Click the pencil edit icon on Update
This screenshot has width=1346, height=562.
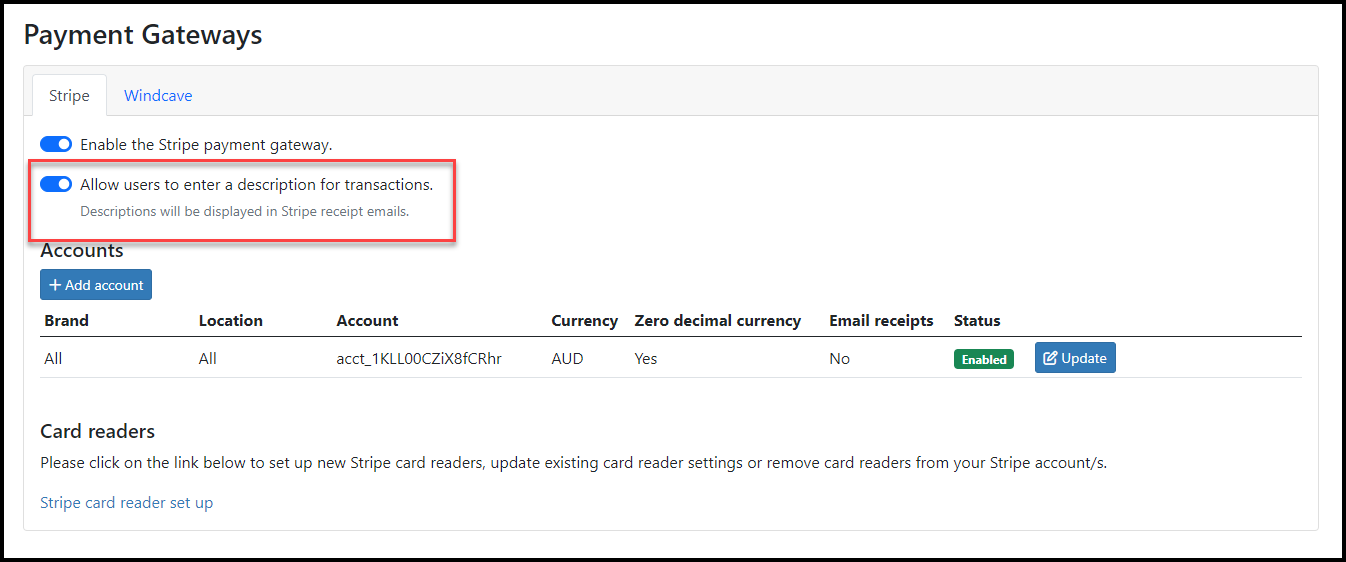(x=1050, y=358)
